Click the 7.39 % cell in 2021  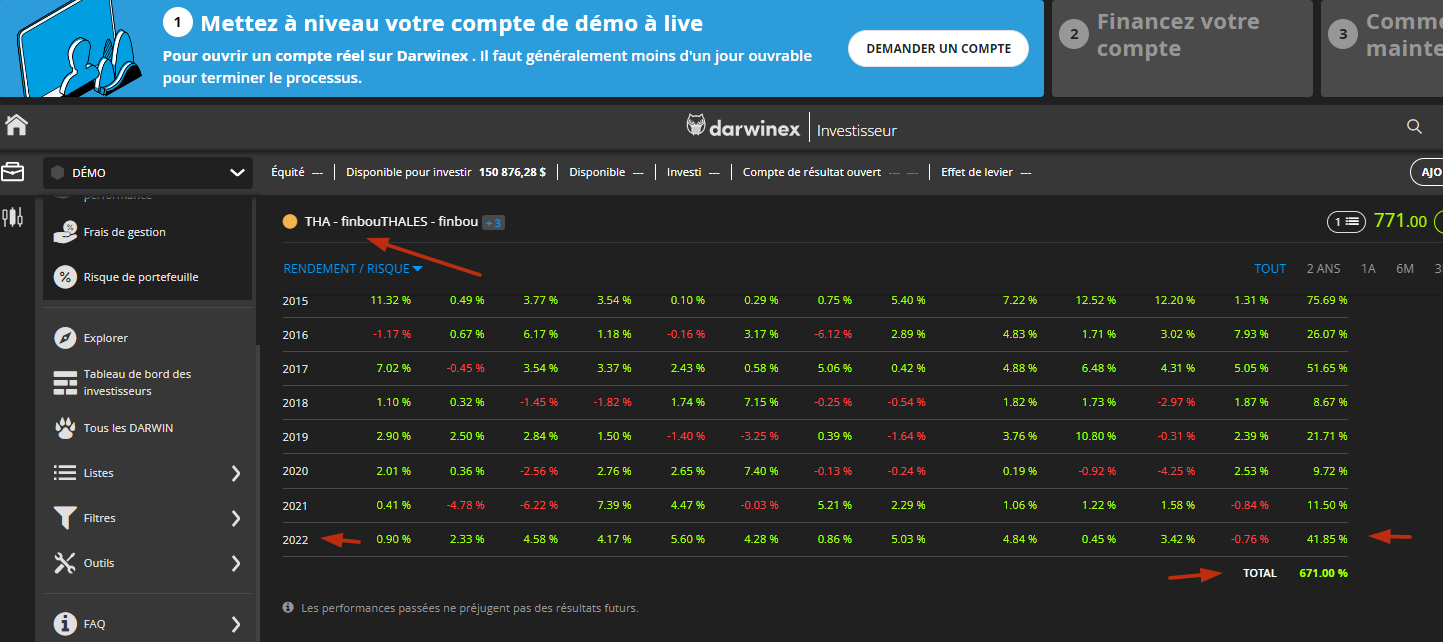pyautogui.click(x=615, y=505)
